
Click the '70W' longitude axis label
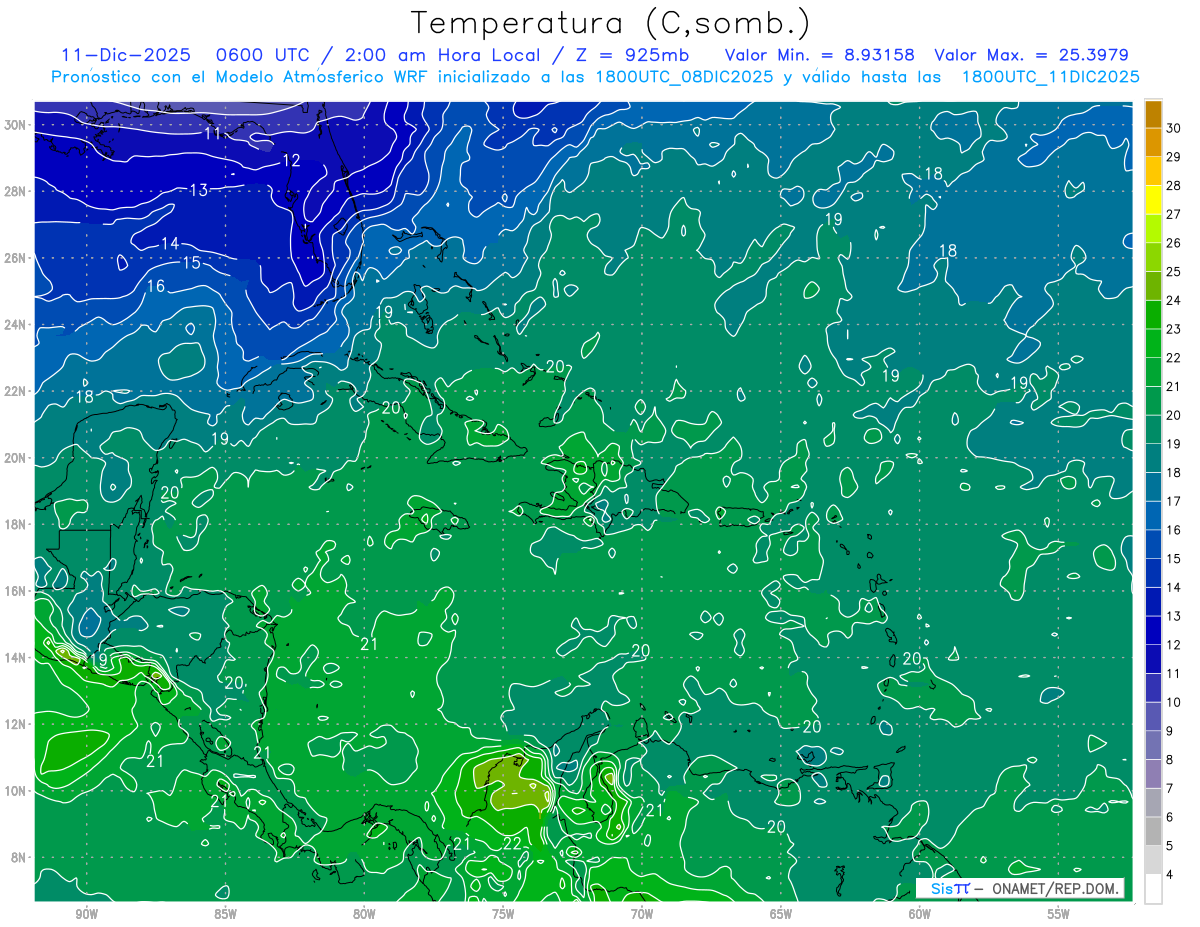pyautogui.click(x=642, y=914)
